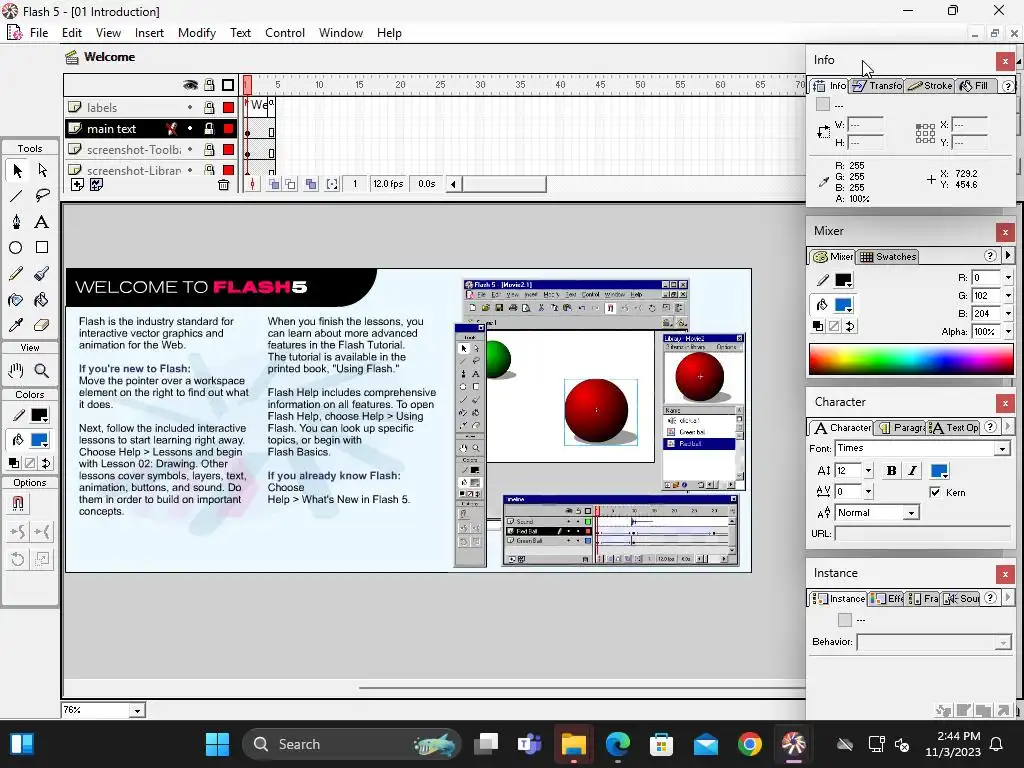This screenshot has width=1024, height=768.
Task: Toggle the Kern checkbox
Action: pos(935,492)
